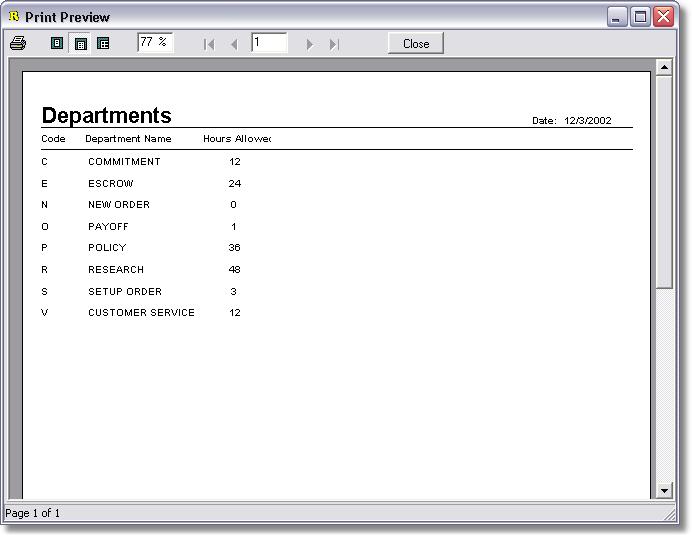Image resolution: width=692 pixels, height=537 pixels.
Task: Click code S in the SETUP ORDER row
Action: click(45, 292)
